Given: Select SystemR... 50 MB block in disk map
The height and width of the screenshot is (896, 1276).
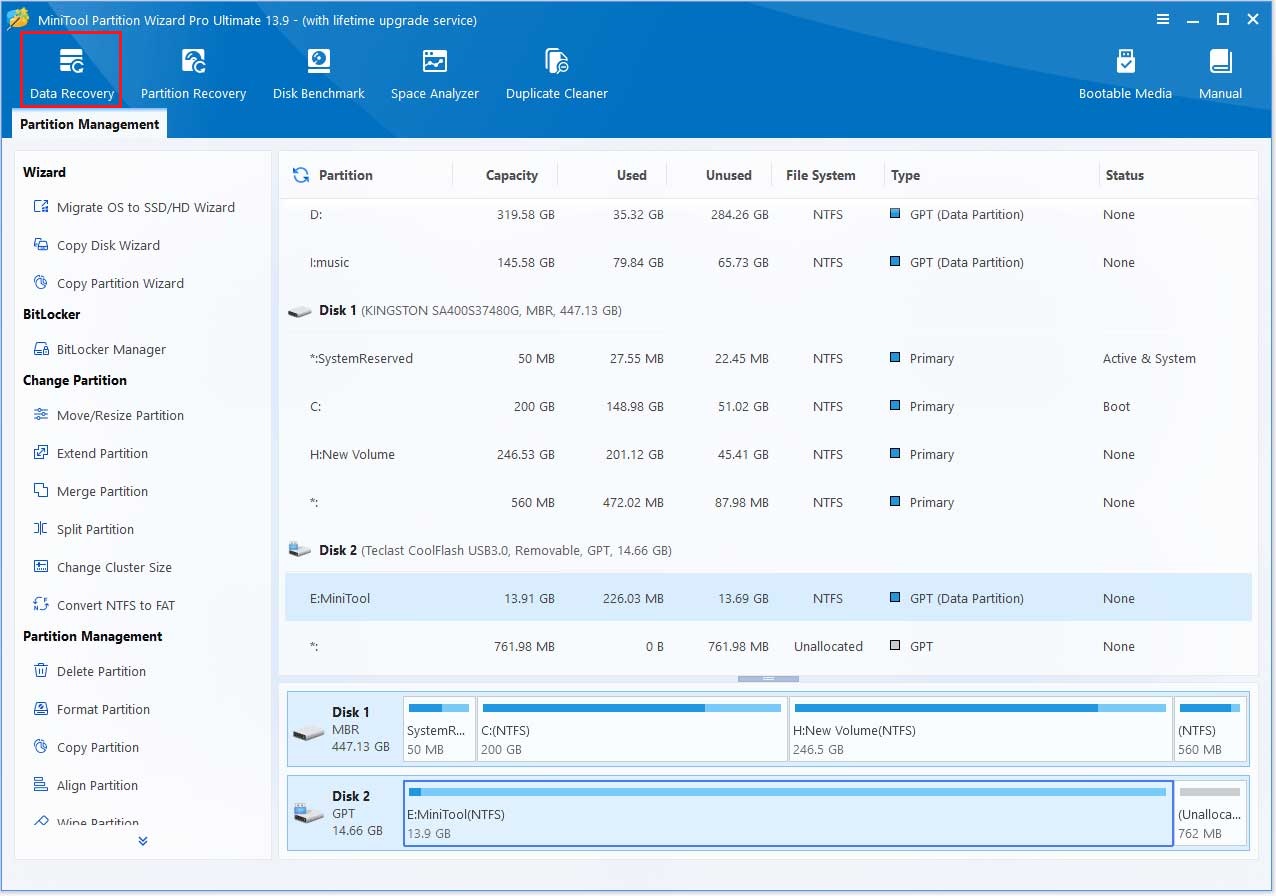Looking at the screenshot, I should point(439,729).
